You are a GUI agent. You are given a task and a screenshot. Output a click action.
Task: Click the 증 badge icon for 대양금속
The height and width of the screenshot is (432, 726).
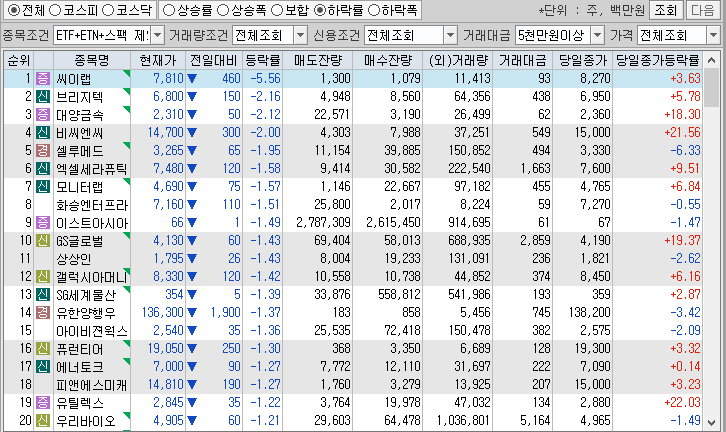click(x=43, y=115)
